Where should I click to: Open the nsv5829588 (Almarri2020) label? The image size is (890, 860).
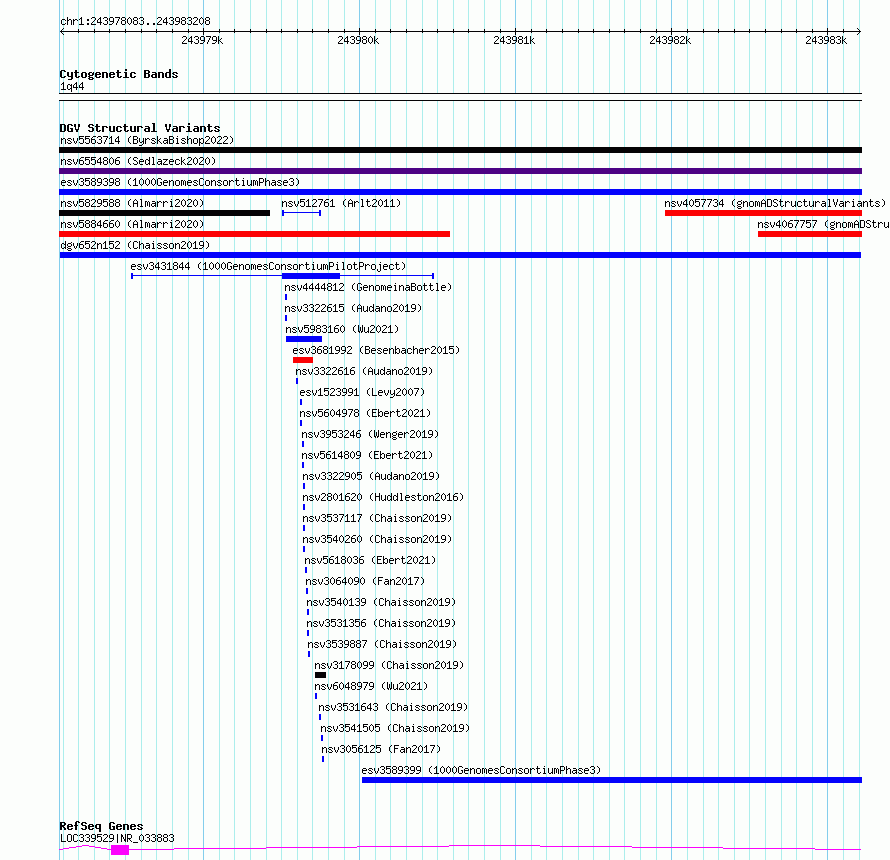[132, 203]
